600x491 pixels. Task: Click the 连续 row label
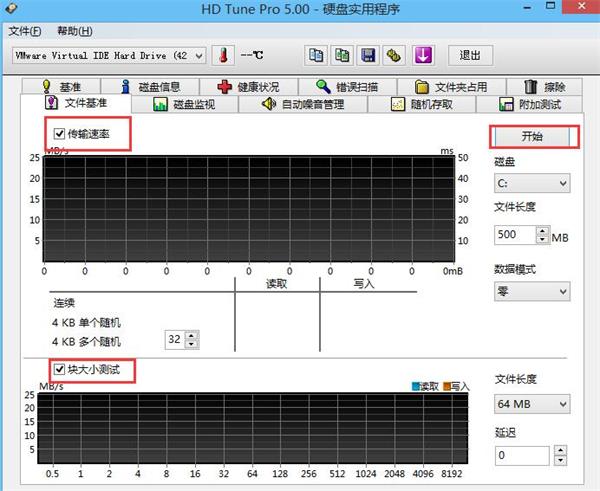(64, 303)
